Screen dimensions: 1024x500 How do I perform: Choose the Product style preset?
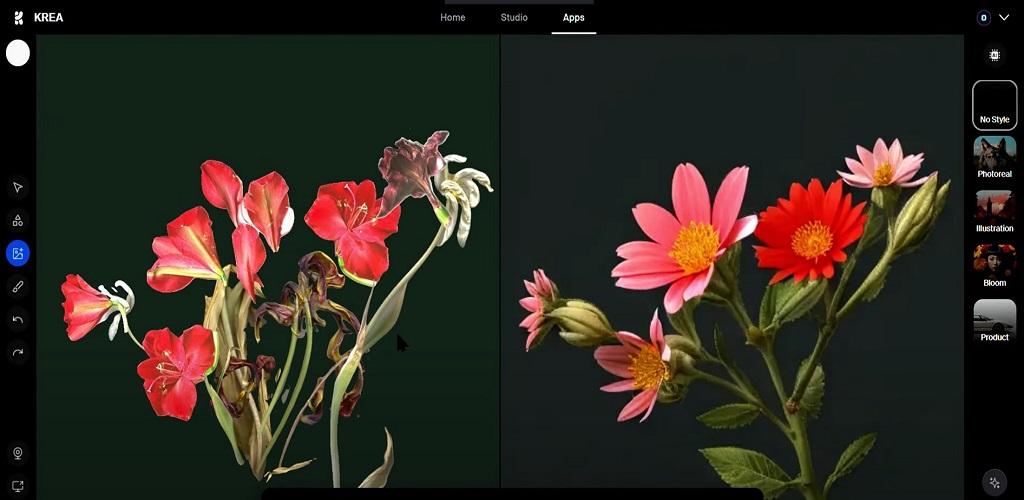point(995,321)
